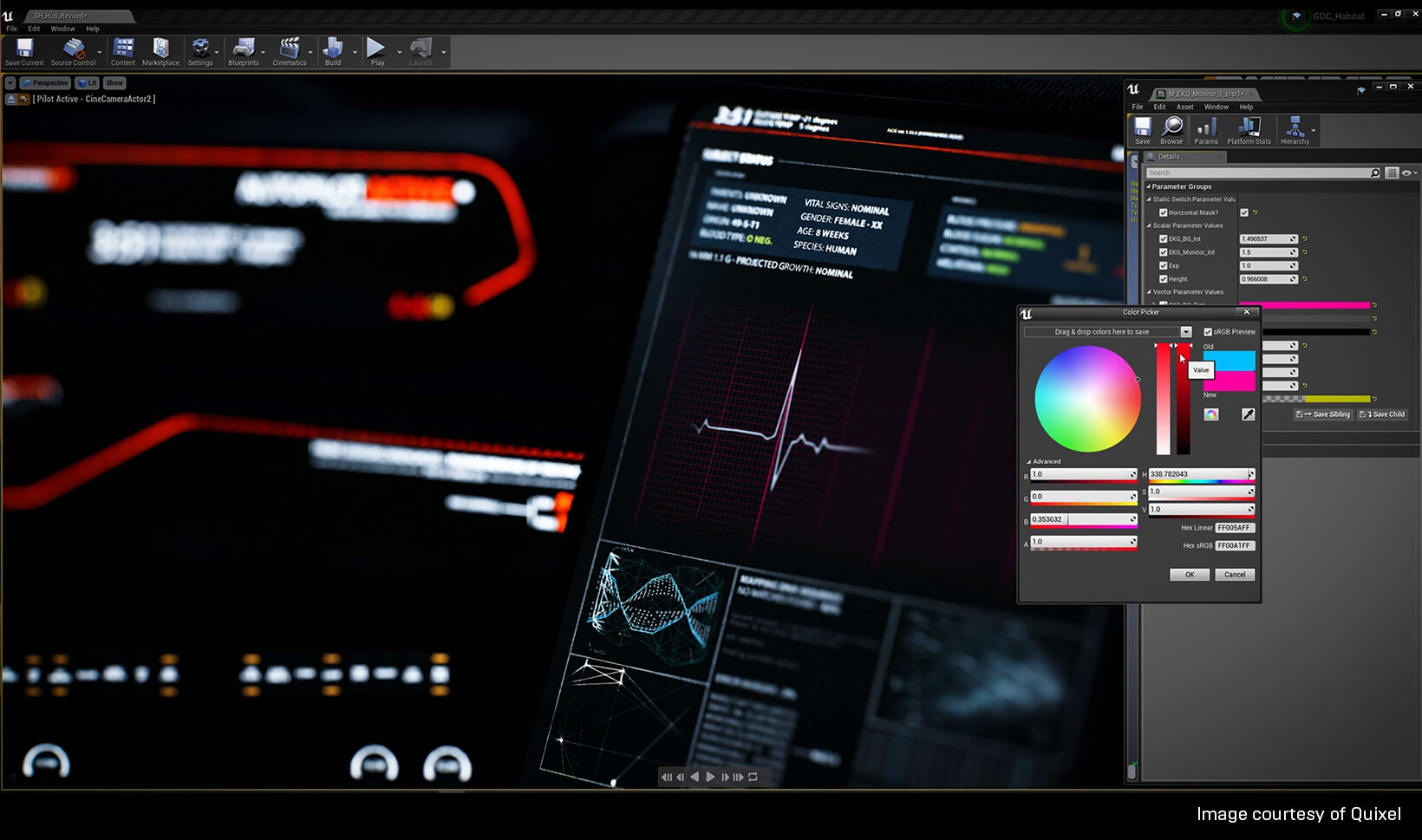Uncheck the Horizontal Mask? parameter
The image size is (1422, 840).
tap(1164, 212)
